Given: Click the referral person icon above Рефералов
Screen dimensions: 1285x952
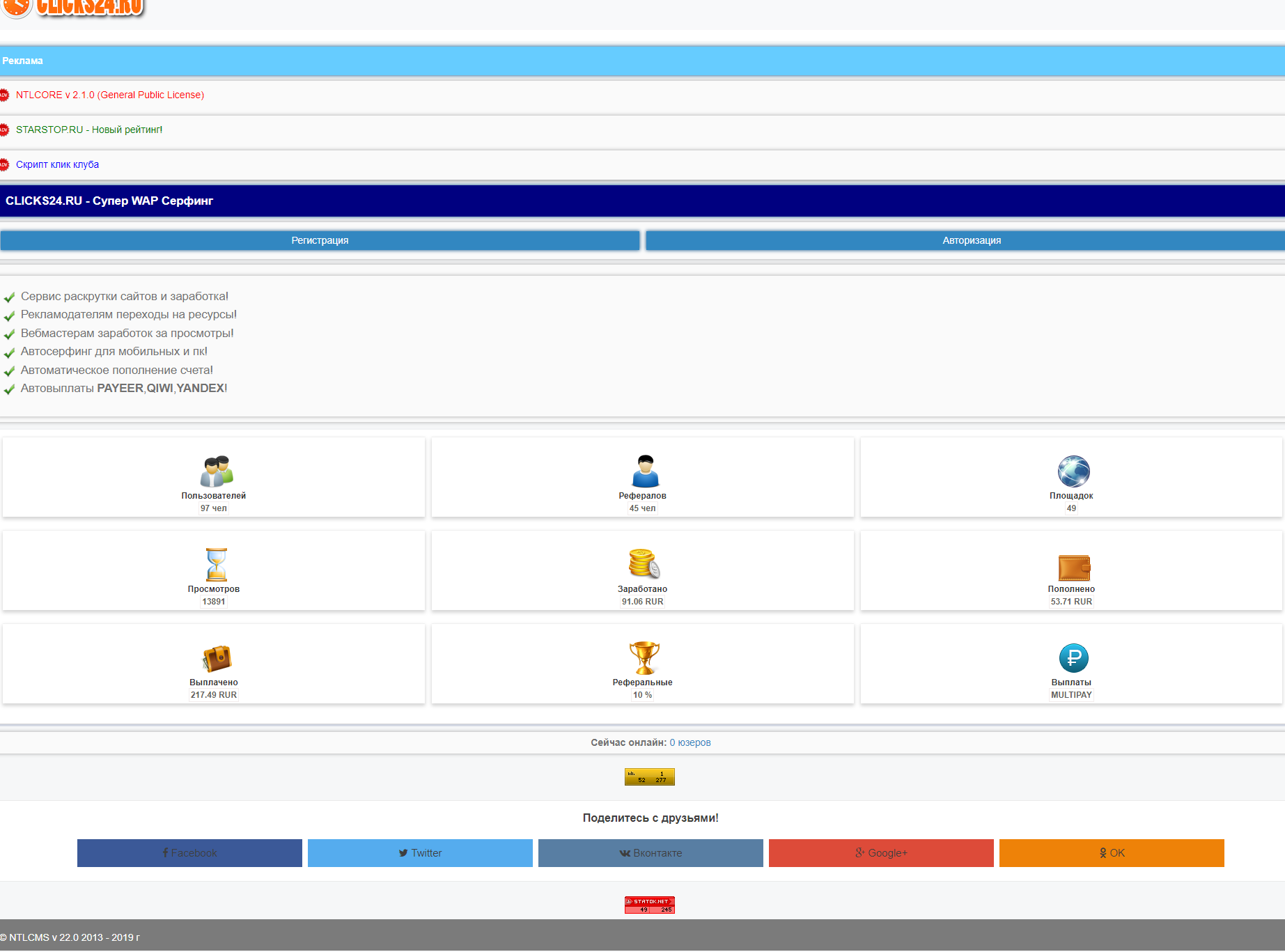Looking at the screenshot, I should pyautogui.click(x=645, y=471).
